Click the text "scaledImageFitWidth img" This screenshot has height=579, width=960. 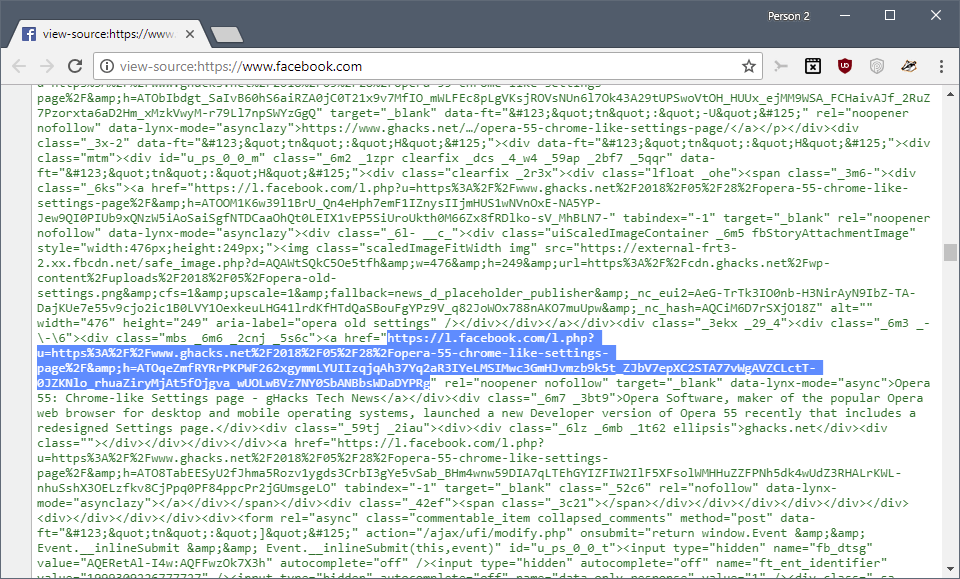tap(448, 248)
